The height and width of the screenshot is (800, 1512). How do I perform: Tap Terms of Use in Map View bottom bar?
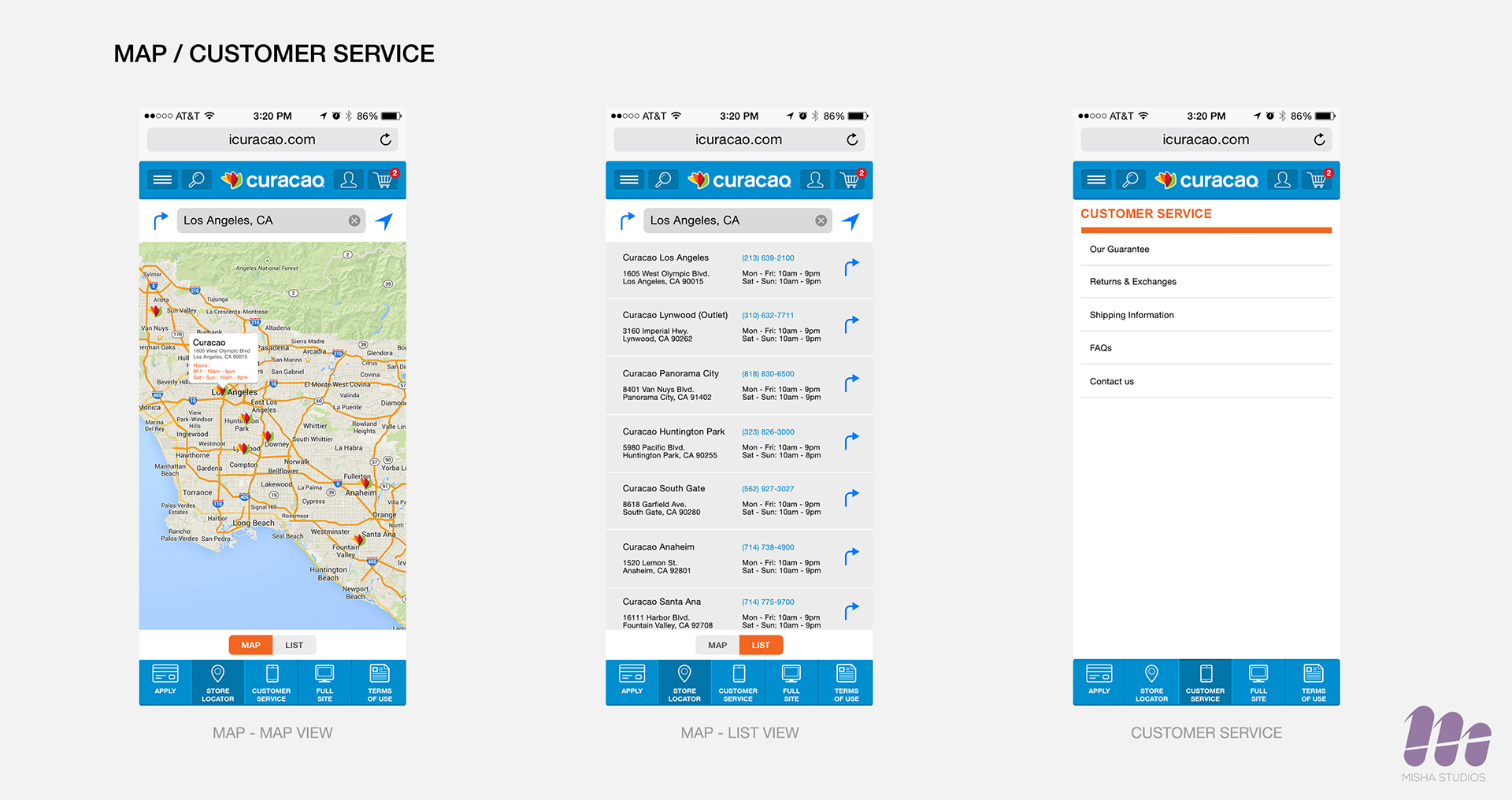click(x=380, y=681)
